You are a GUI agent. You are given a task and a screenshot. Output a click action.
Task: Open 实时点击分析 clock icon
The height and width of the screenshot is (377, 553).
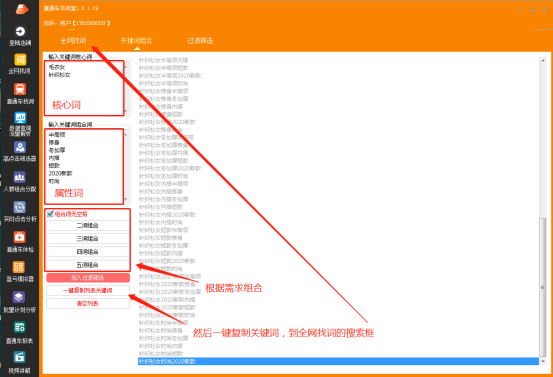pyautogui.click(x=20, y=207)
